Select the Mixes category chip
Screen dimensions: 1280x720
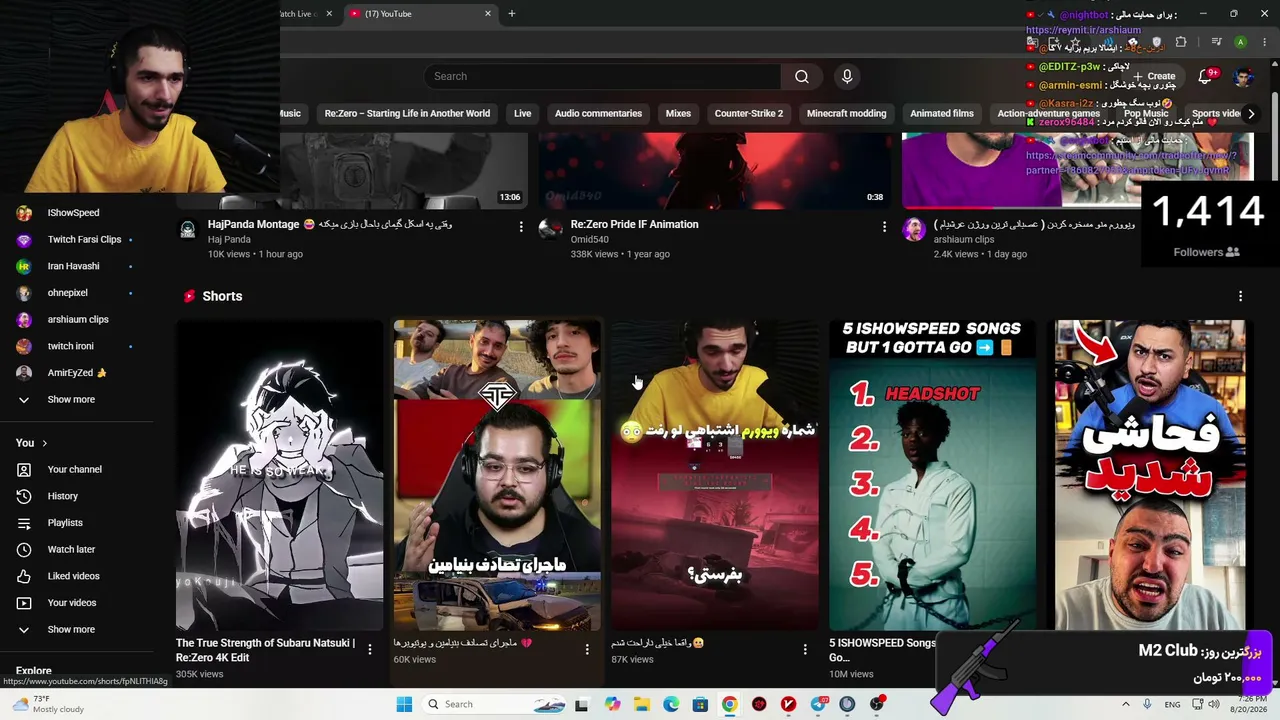coord(678,114)
